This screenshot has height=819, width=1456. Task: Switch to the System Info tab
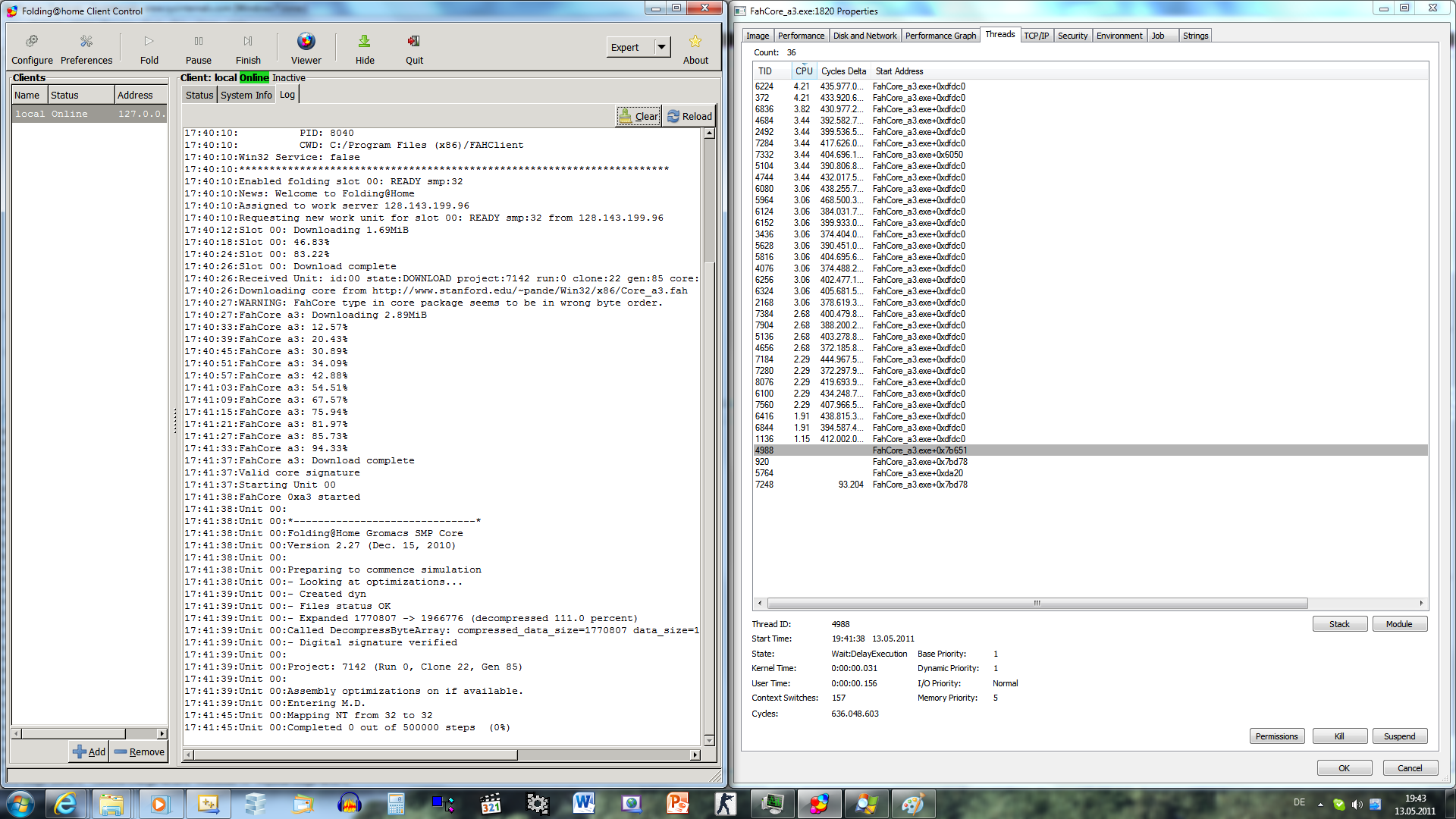click(x=246, y=96)
